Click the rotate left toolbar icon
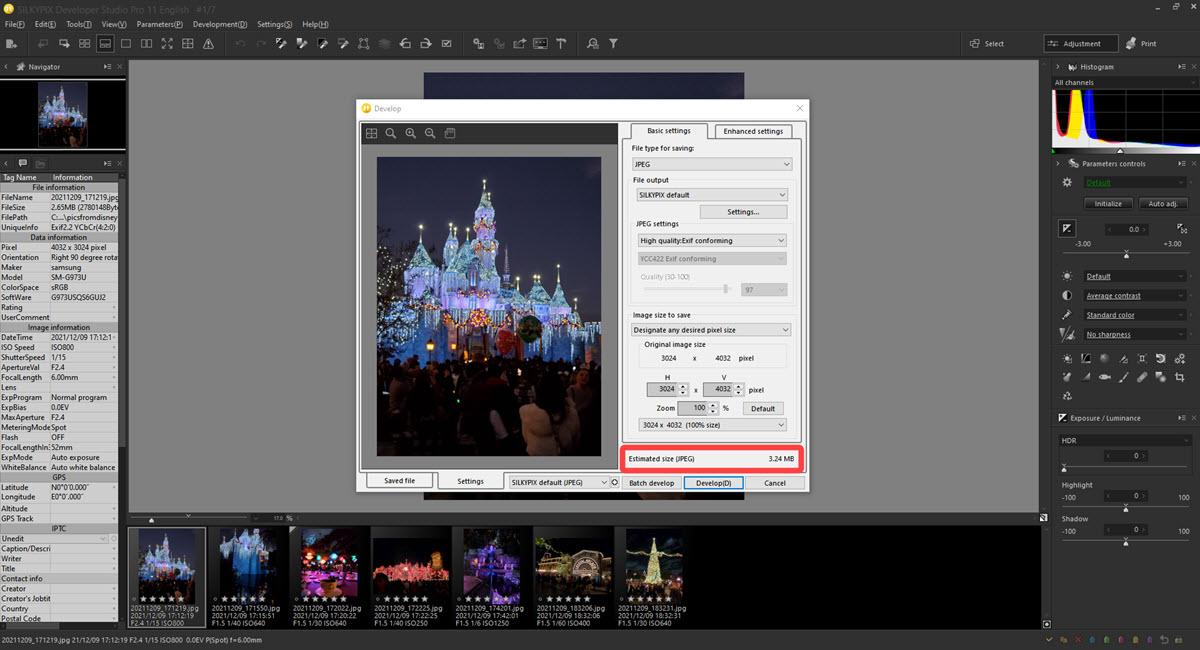1200x650 pixels. [404, 44]
